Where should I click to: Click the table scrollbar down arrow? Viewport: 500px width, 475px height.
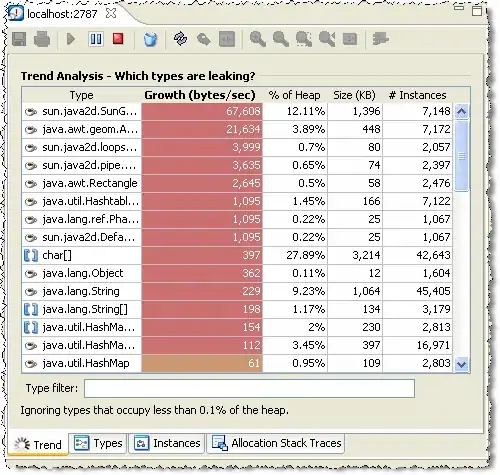coord(461,364)
